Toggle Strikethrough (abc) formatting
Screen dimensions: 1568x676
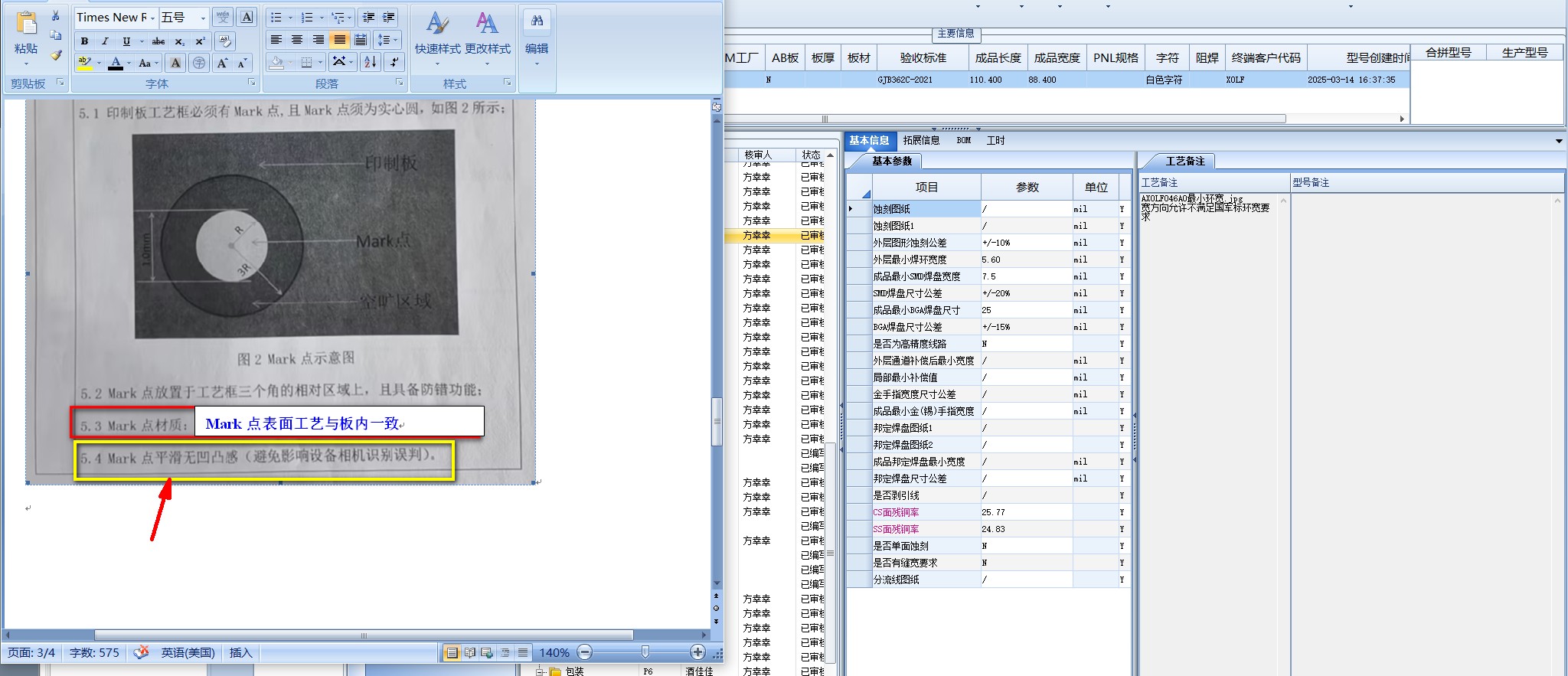click(158, 41)
